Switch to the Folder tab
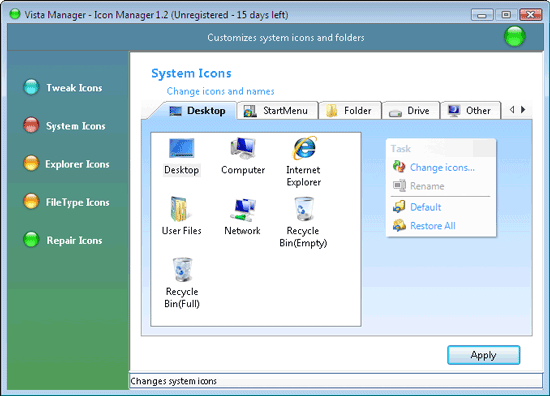Viewport: 550px width, 396px height. tap(350, 110)
